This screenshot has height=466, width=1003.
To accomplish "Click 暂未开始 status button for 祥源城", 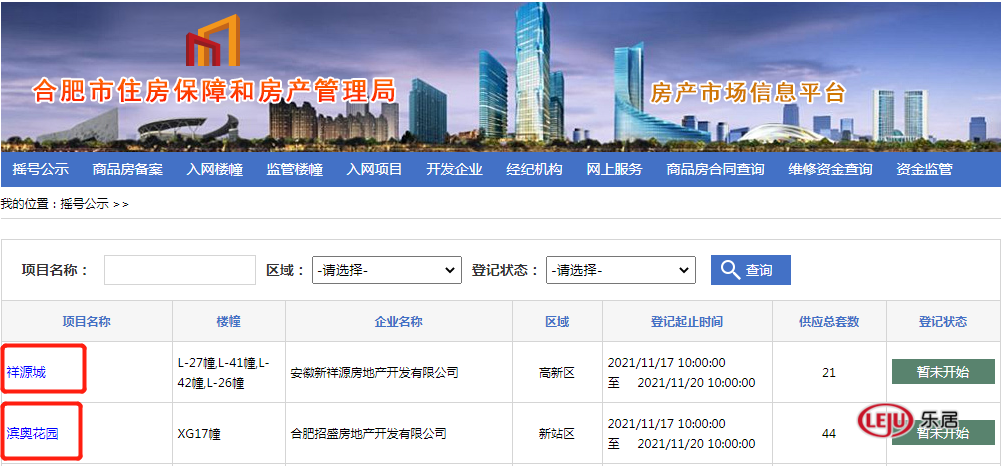I will click(944, 373).
